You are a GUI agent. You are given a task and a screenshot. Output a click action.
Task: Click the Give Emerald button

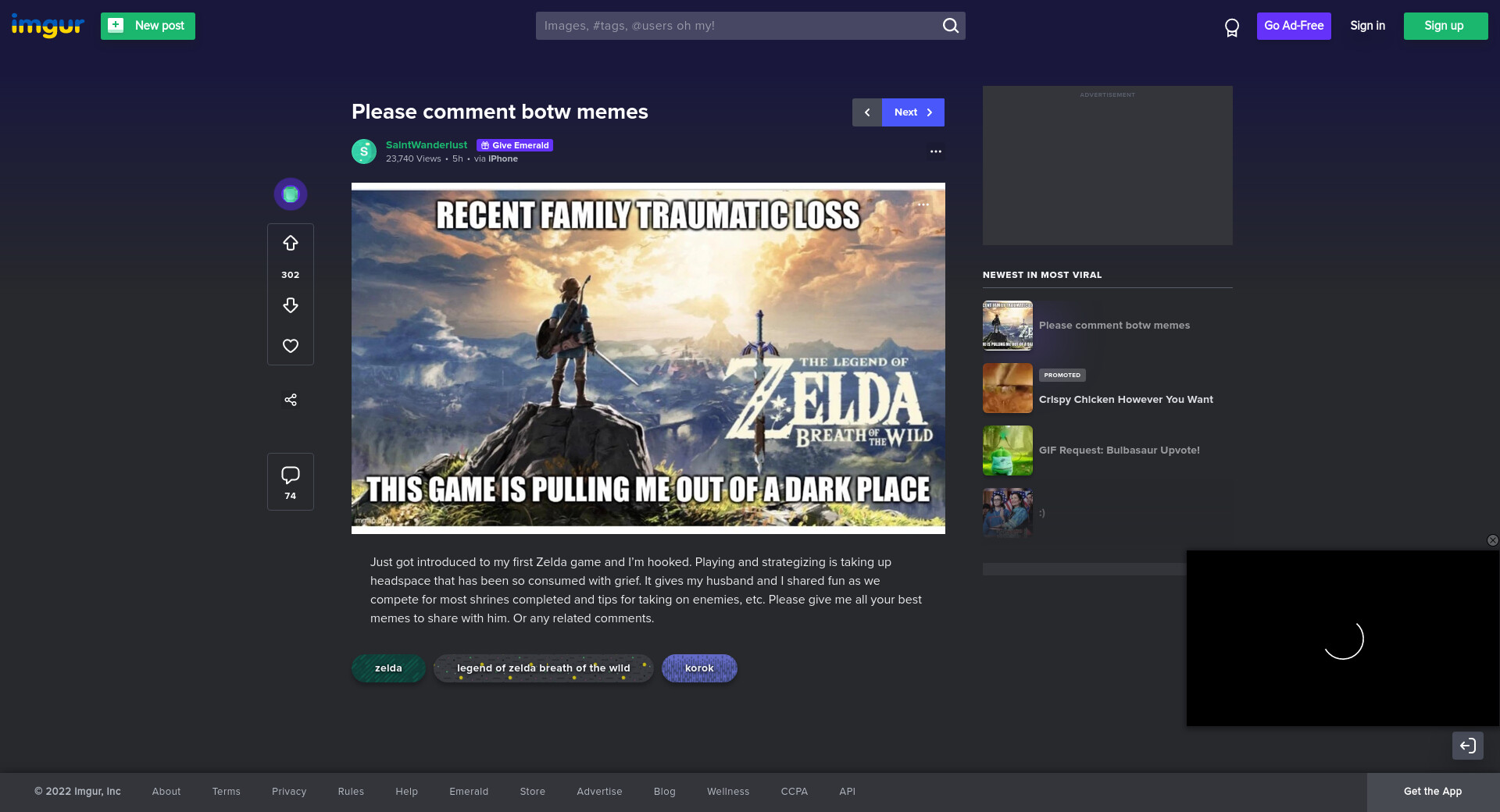tap(515, 145)
